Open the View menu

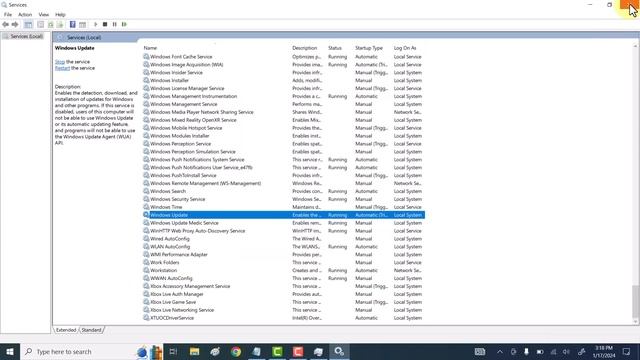point(44,14)
